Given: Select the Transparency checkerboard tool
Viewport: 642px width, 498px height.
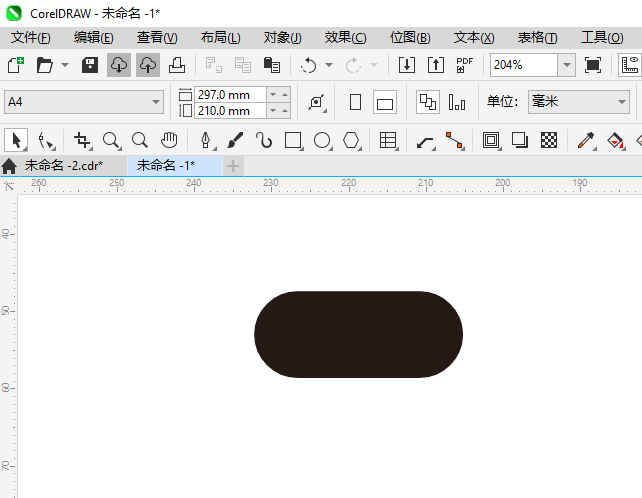Looking at the screenshot, I should tap(549, 140).
